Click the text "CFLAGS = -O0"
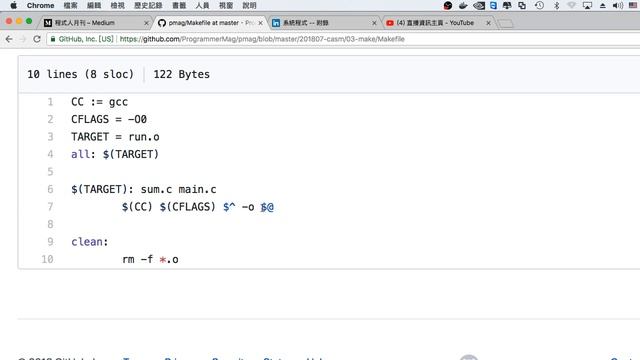This screenshot has height=360, width=640. tap(109, 120)
